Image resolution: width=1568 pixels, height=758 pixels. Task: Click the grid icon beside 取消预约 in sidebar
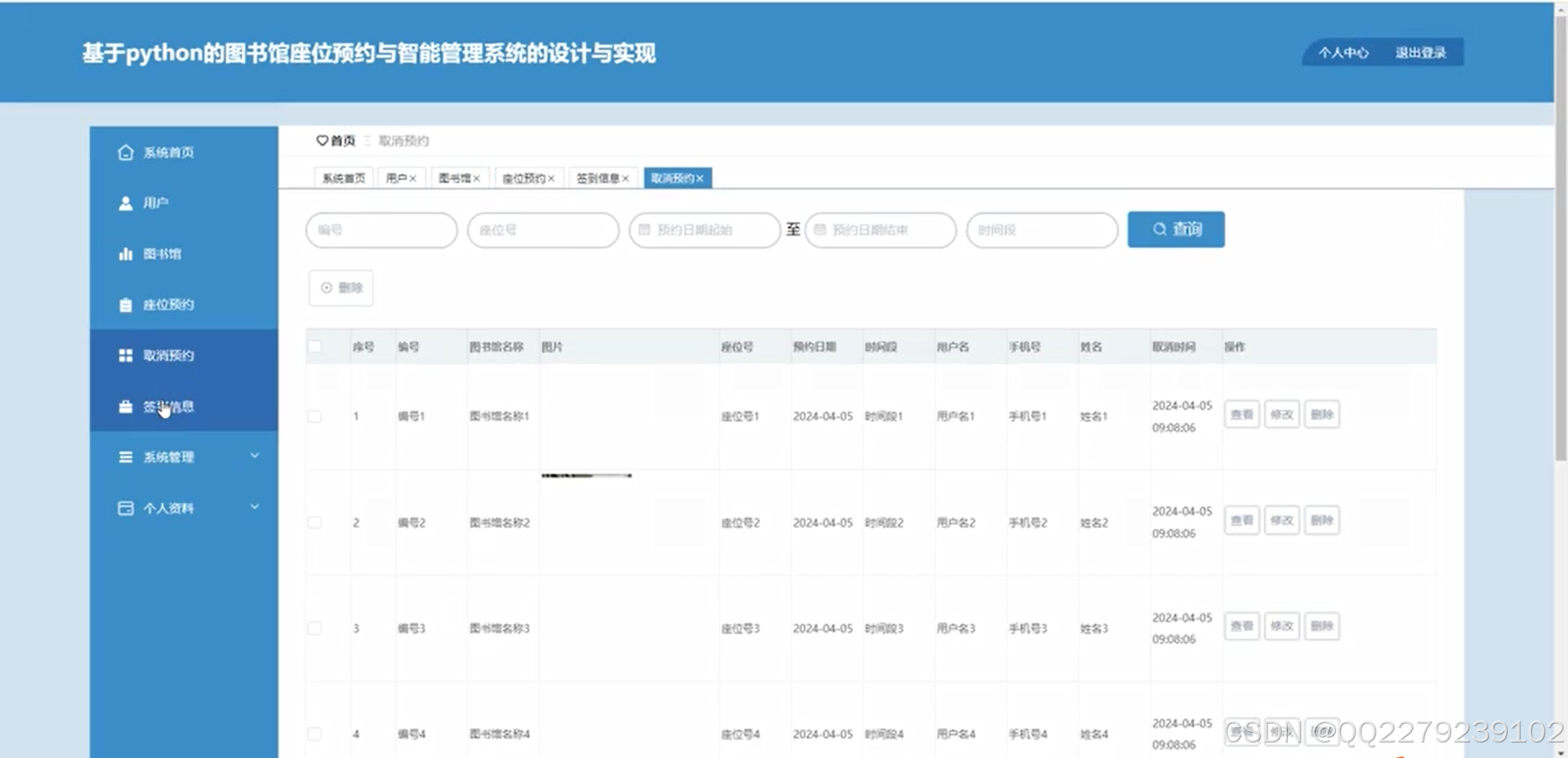[x=125, y=355]
